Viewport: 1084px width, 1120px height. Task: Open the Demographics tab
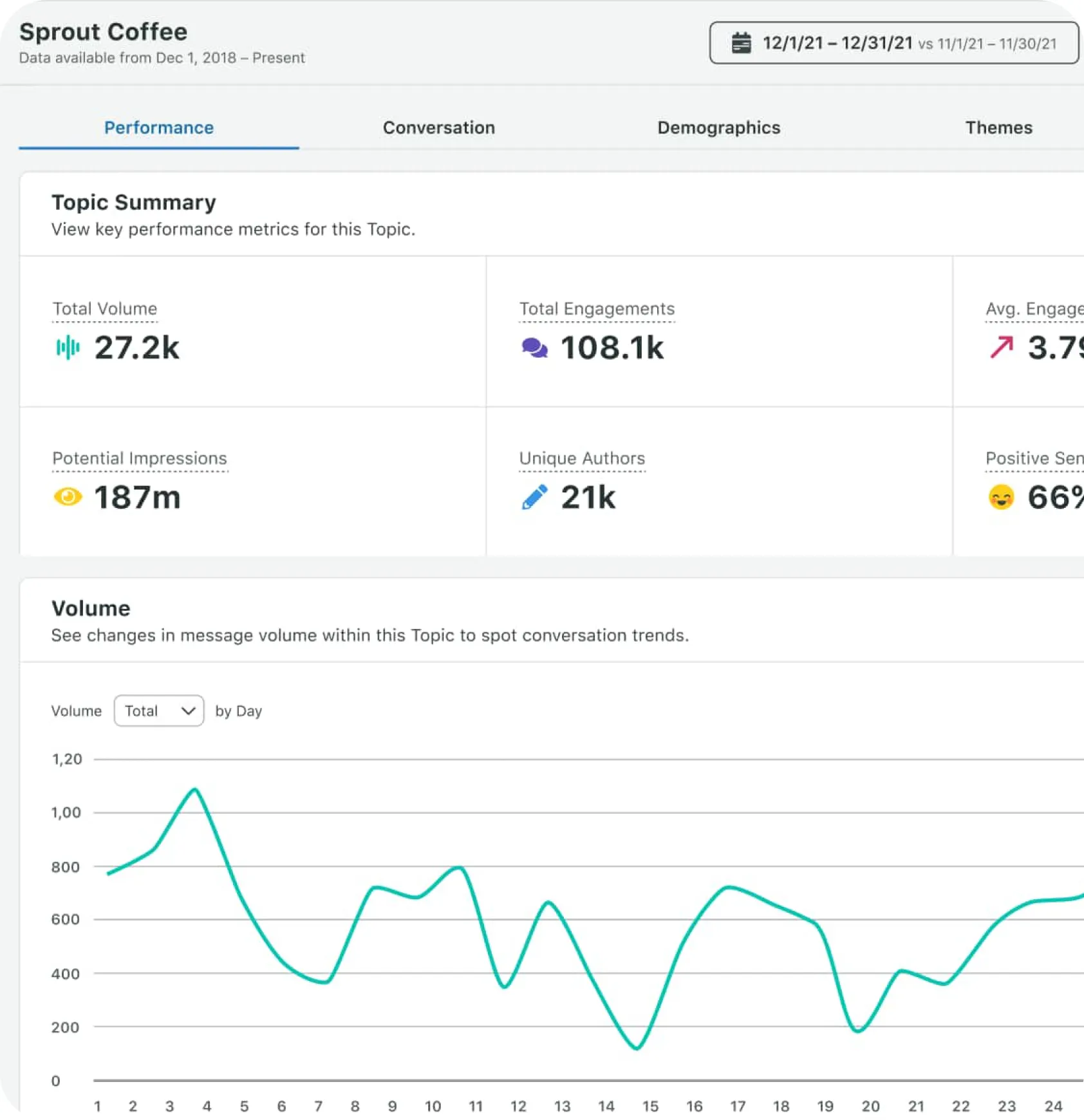(718, 127)
